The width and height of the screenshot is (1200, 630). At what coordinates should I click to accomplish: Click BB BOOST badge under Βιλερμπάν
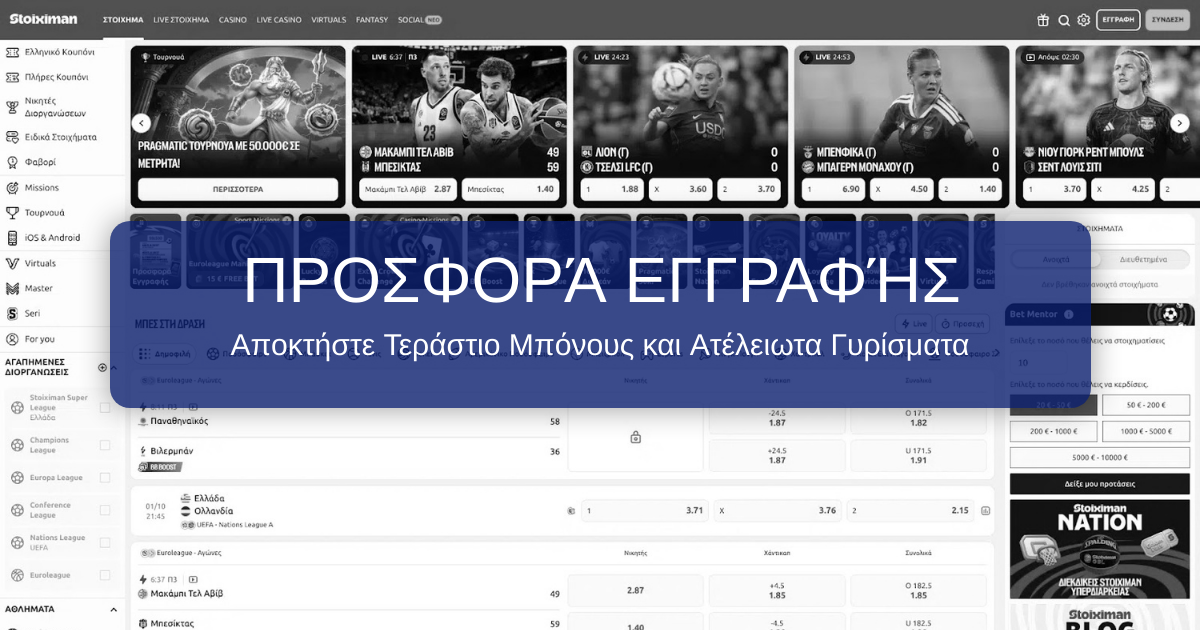[160, 467]
